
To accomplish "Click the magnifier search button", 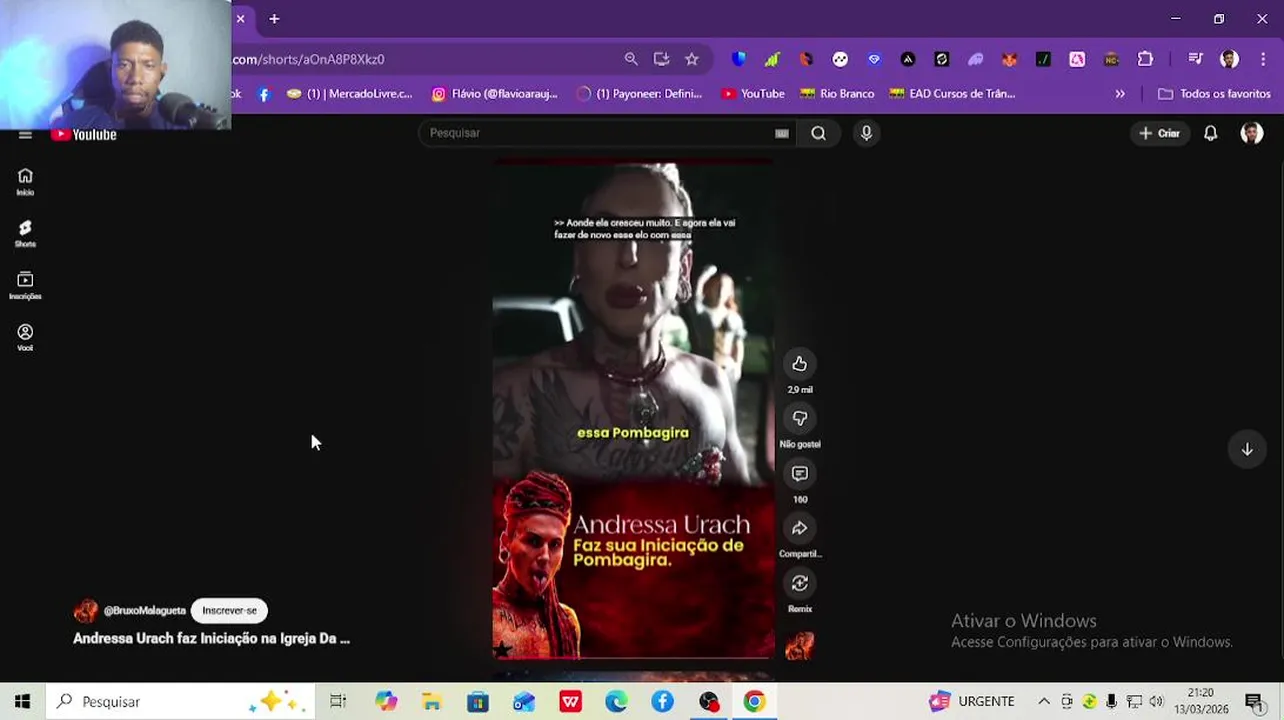I will (818, 133).
